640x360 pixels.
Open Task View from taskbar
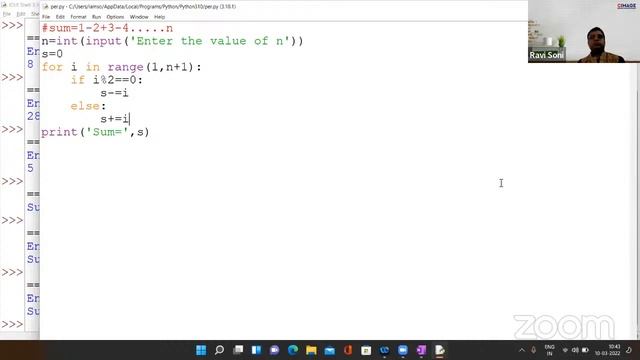pyautogui.click(x=238, y=350)
